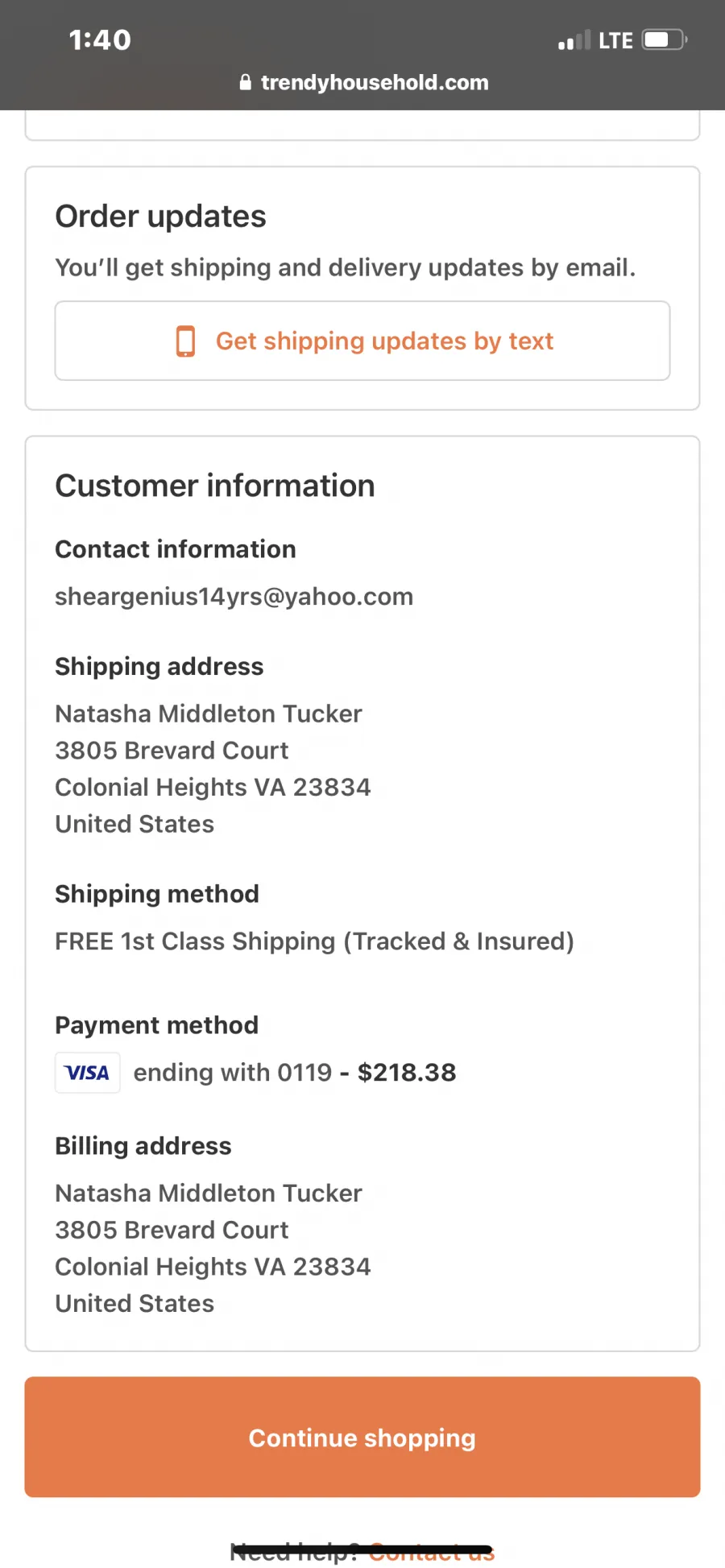
Task: Click the Continue shopping button
Action: point(362,1437)
